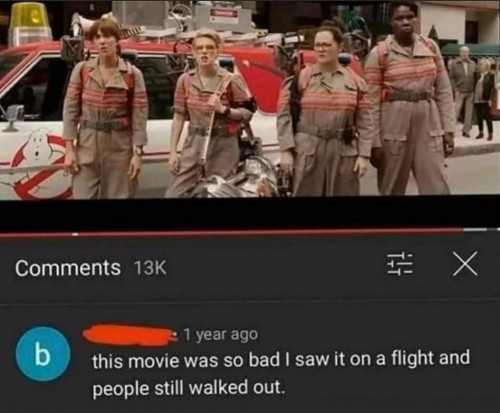Click the yellow siren light on the car roof
Image resolution: width=500 pixels, height=413 pixels.
[x=30, y=23]
